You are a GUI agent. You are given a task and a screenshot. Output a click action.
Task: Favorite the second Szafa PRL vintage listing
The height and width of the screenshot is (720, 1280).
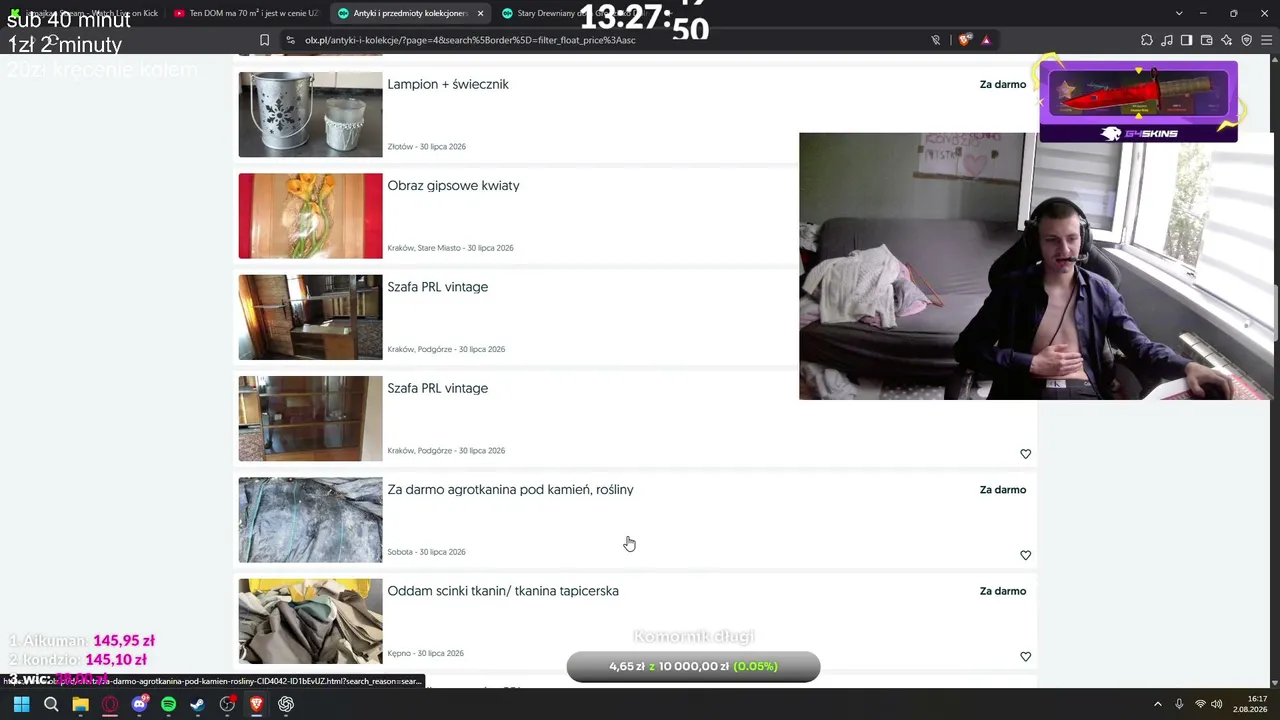1025,454
